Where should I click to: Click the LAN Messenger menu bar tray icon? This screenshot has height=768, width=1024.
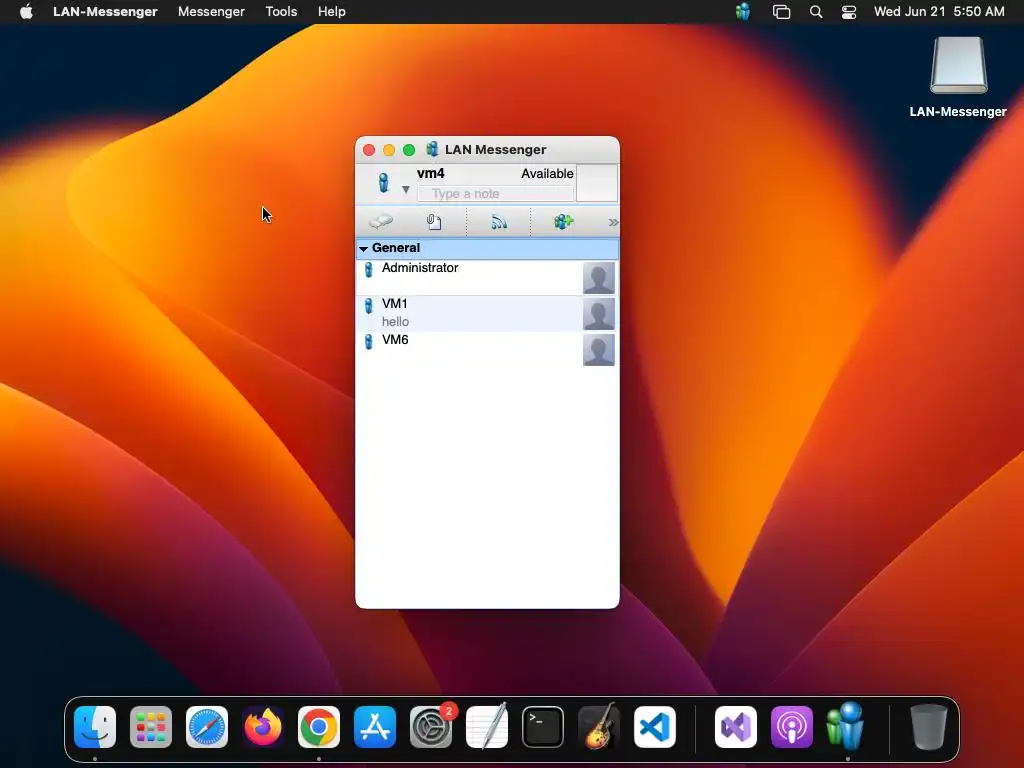(743, 12)
